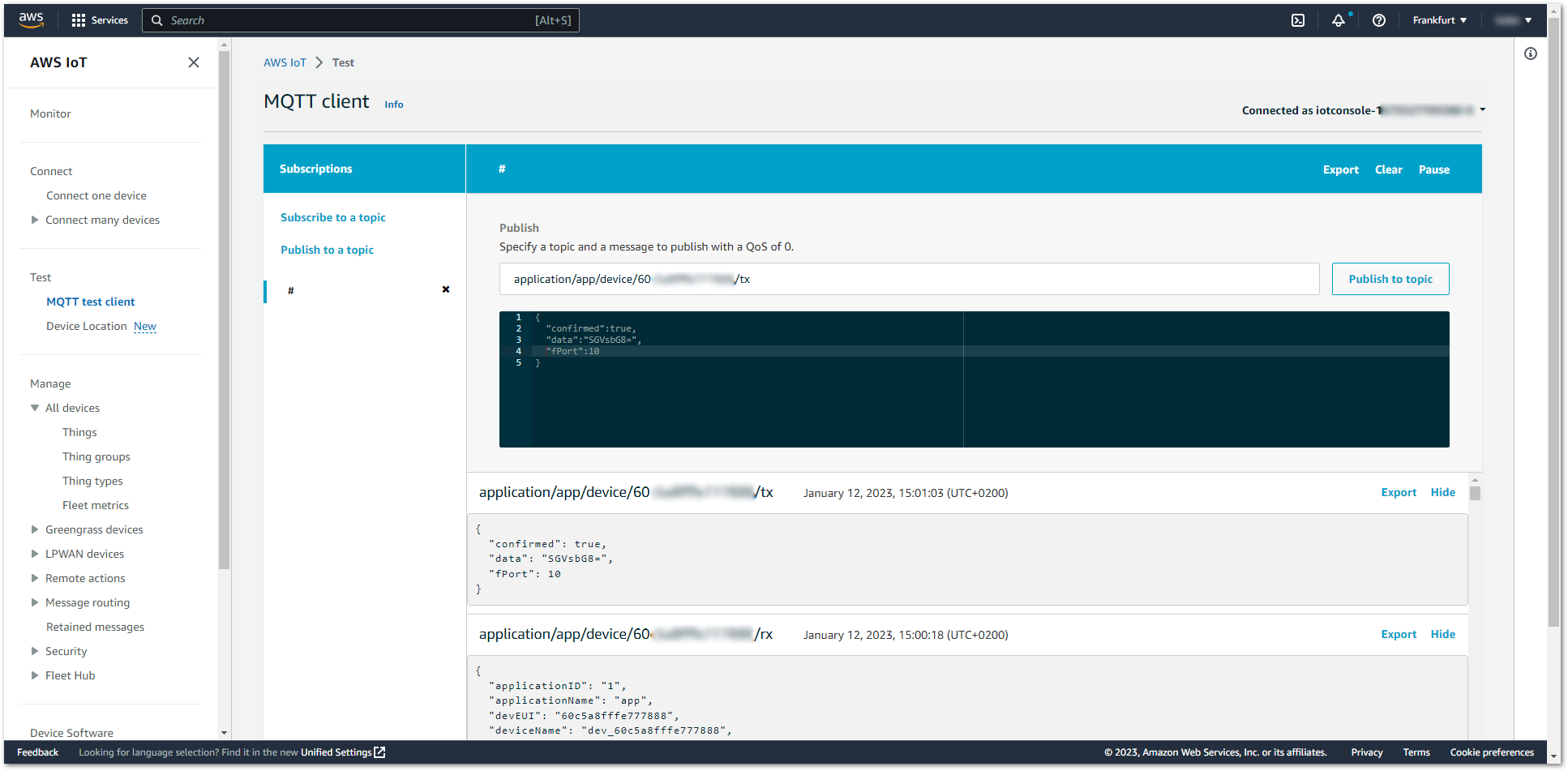Viewport: 1568px width, 771px height.
Task: Open AWS CloudShell terminal icon
Action: [1298, 20]
